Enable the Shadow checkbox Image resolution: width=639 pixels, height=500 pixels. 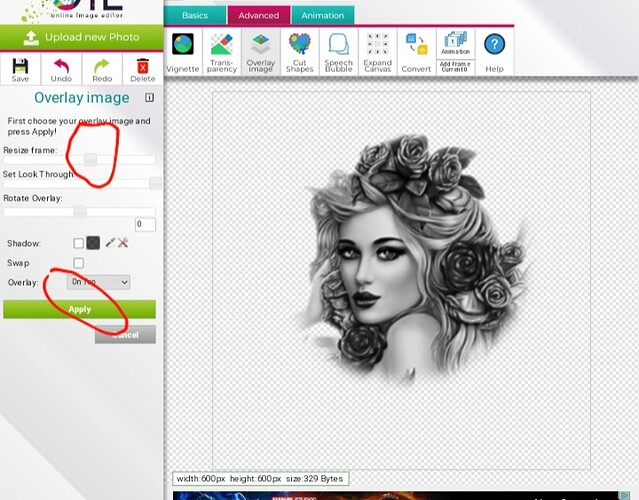(x=78, y=243)
